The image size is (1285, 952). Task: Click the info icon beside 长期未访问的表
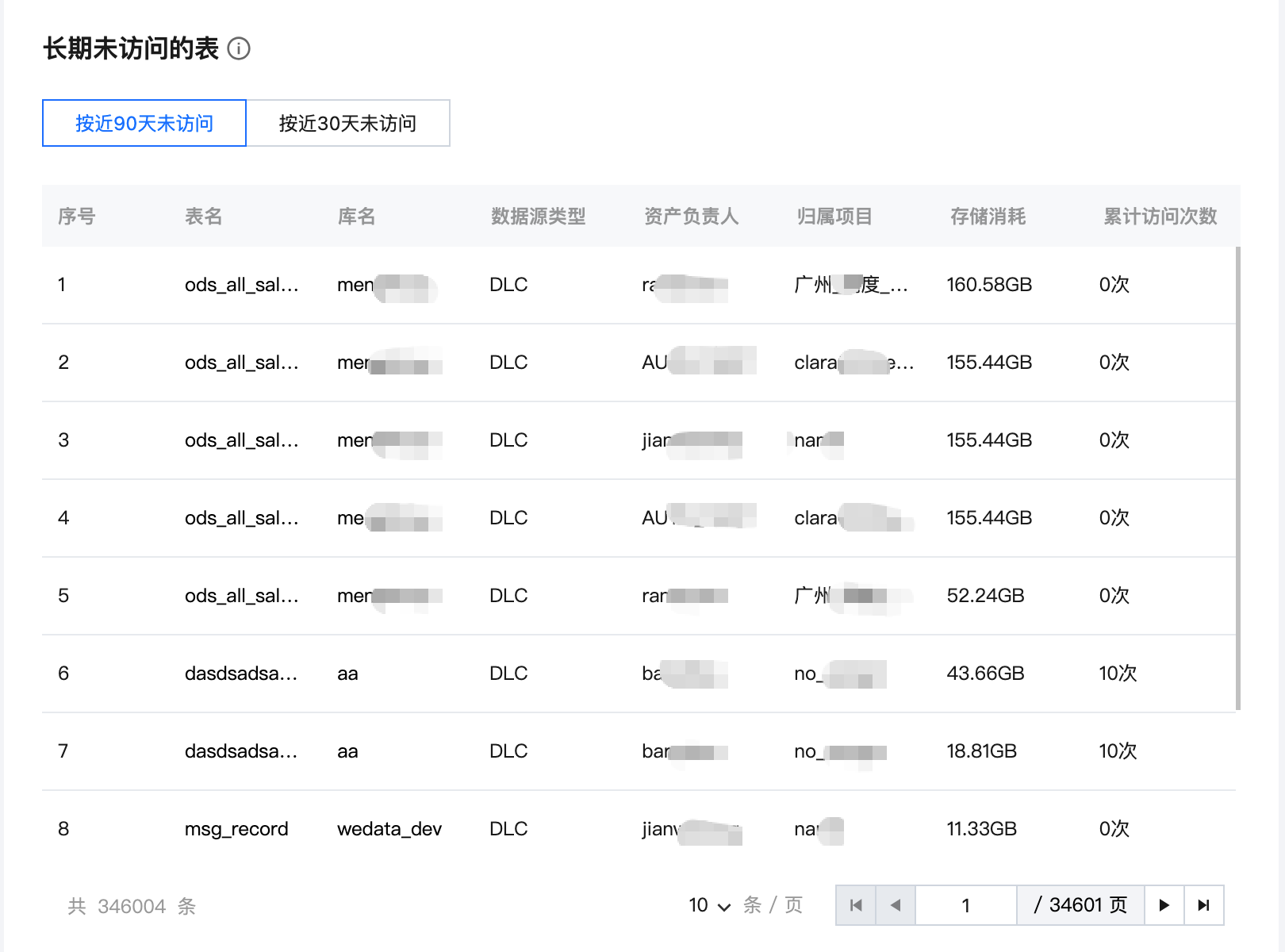click(239, 49)
